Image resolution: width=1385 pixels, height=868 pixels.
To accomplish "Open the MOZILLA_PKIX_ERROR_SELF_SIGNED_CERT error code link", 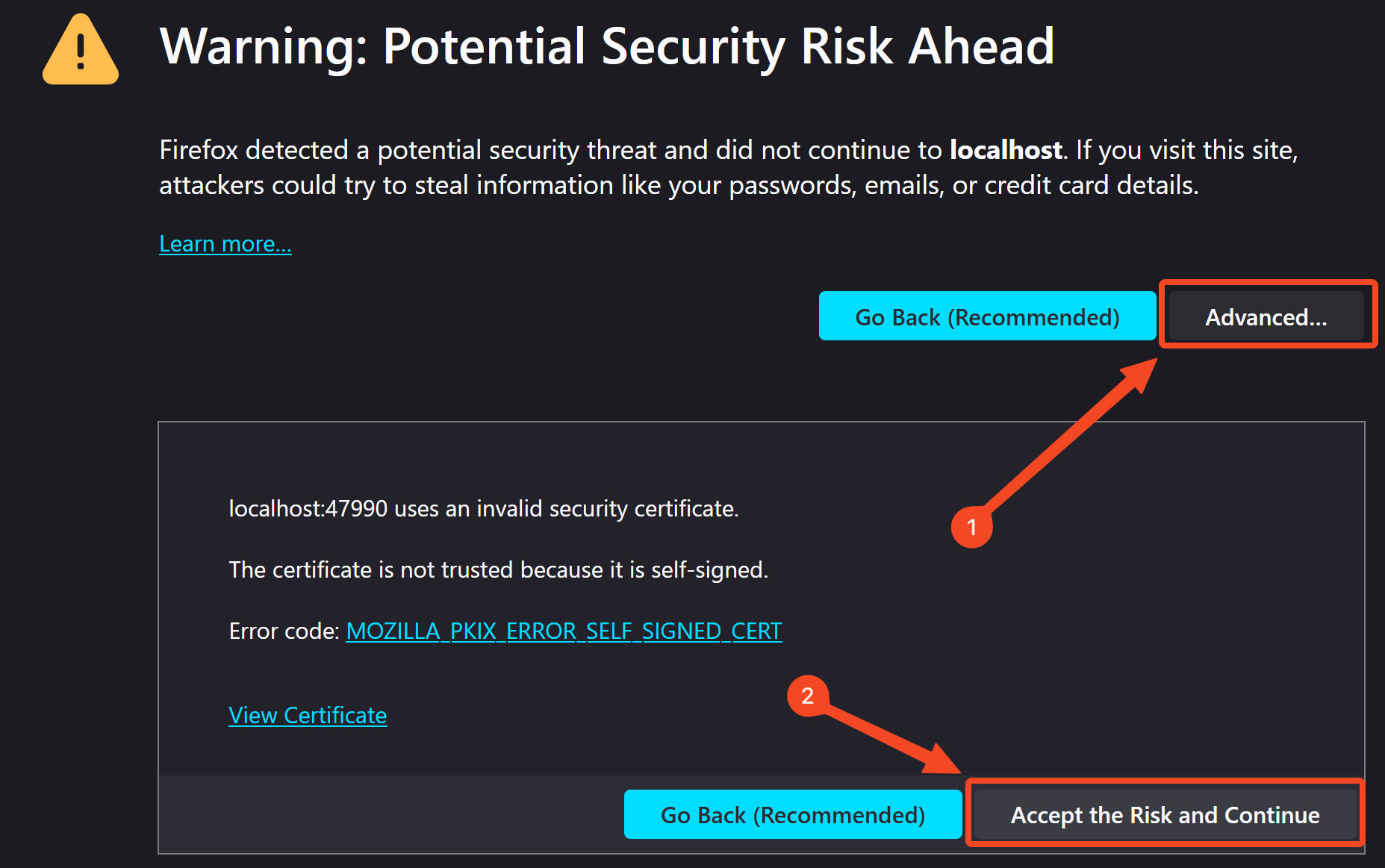I will click(x=564, y=631).
